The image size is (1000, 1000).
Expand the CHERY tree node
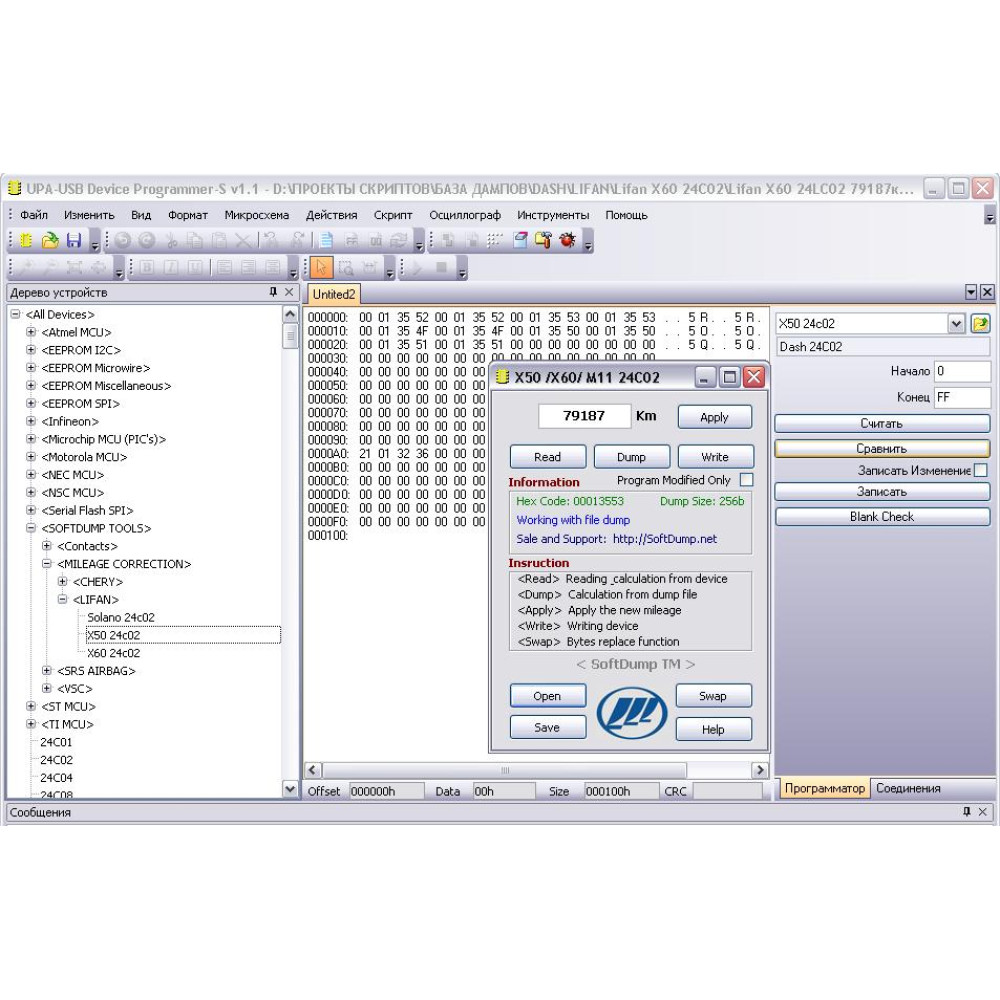tap(62, 582)
